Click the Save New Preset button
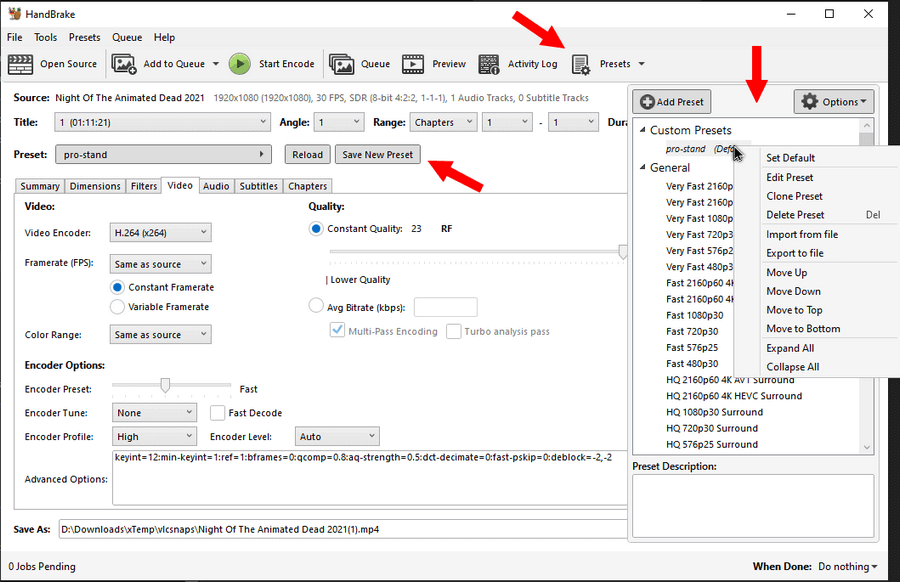The width and height of the screenshot is (900, 582). [x=377, y=155]
